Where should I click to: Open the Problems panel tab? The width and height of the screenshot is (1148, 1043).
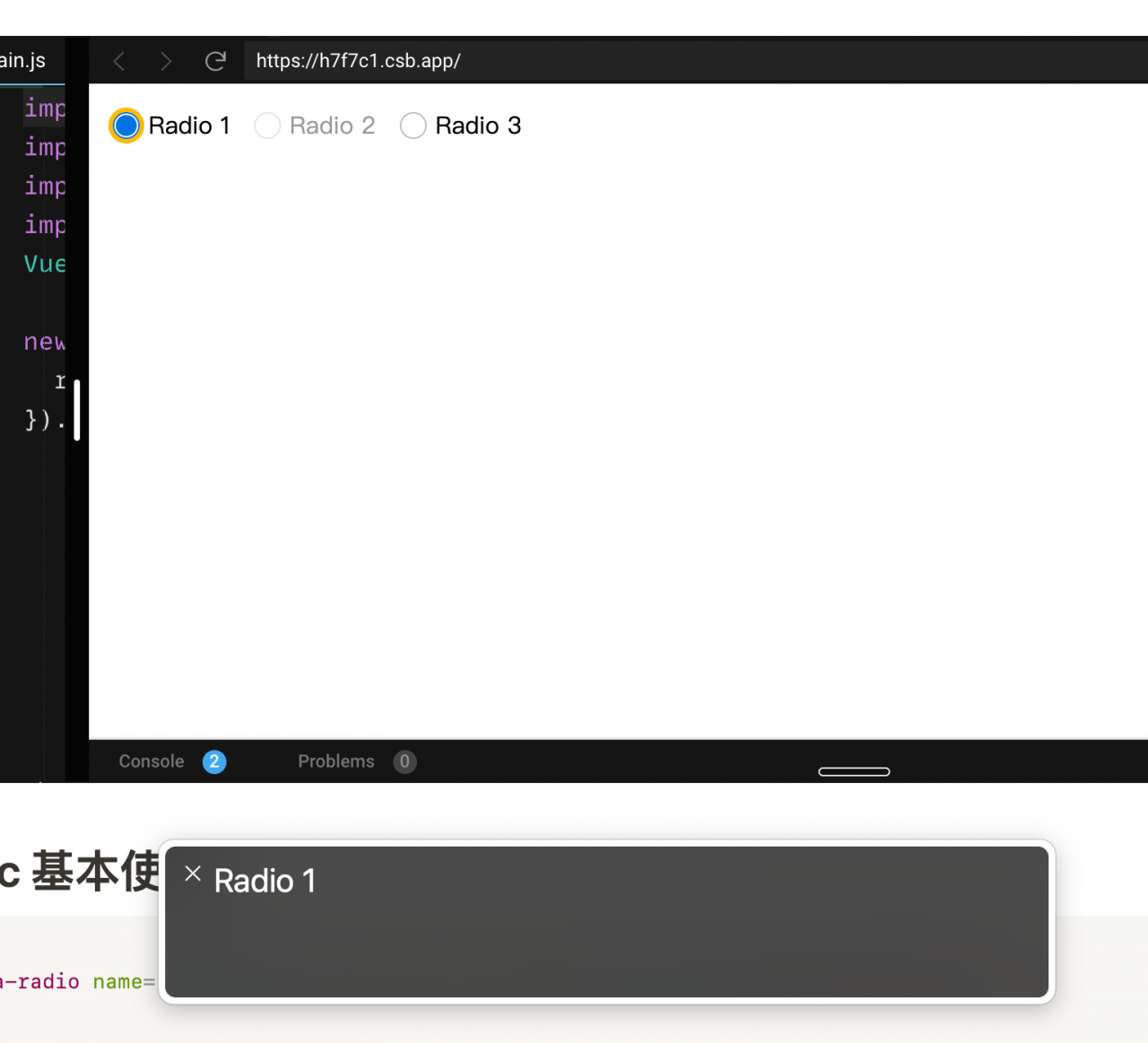(336, 761)
